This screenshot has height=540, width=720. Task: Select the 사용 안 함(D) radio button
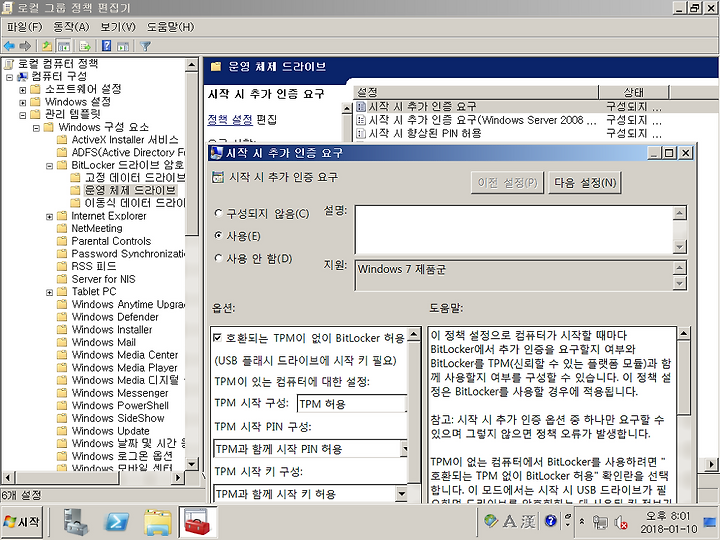click(219, 258)
